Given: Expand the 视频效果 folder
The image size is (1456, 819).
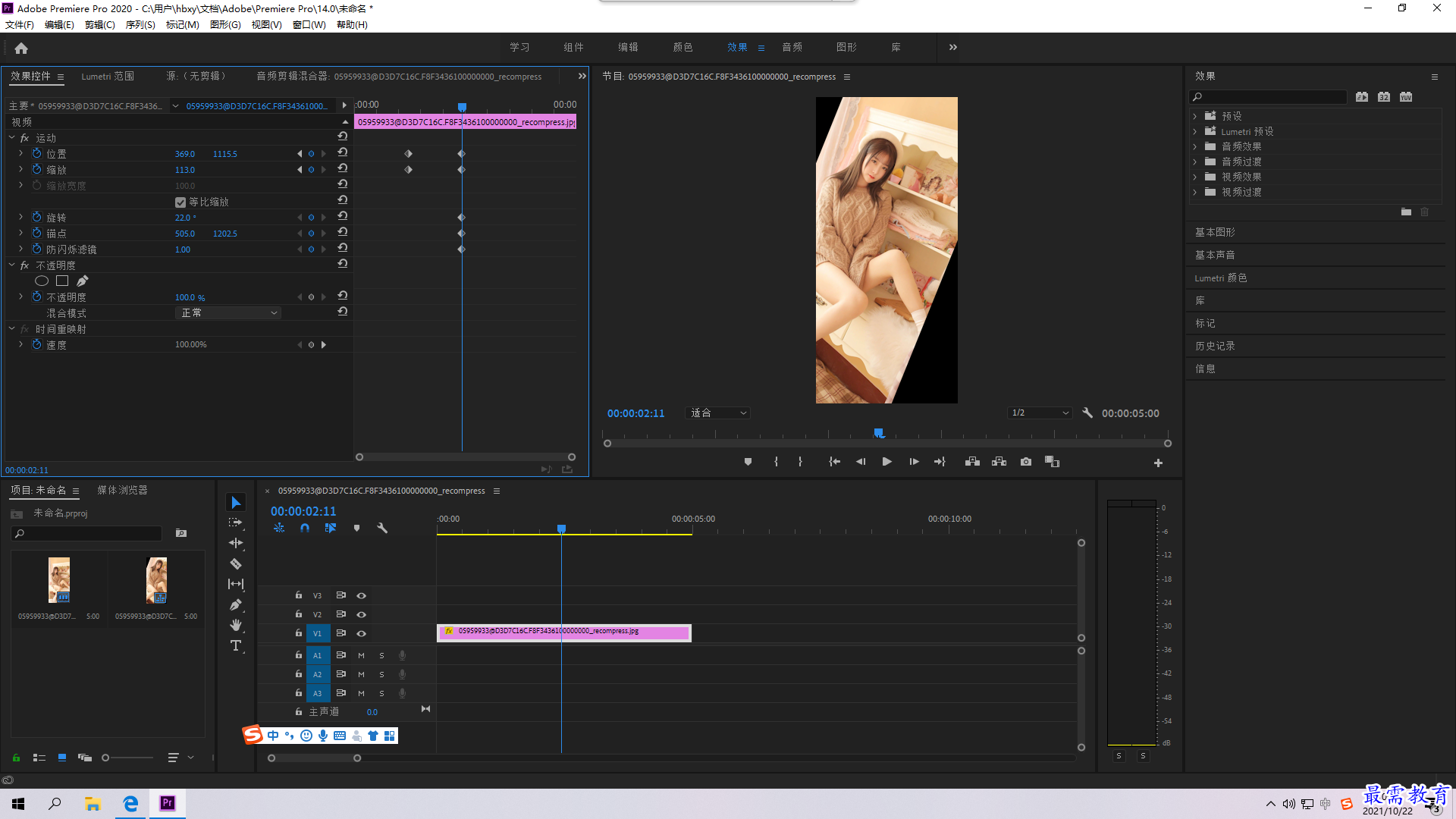Looking at the screenshot, I should tap(1195, 177).
